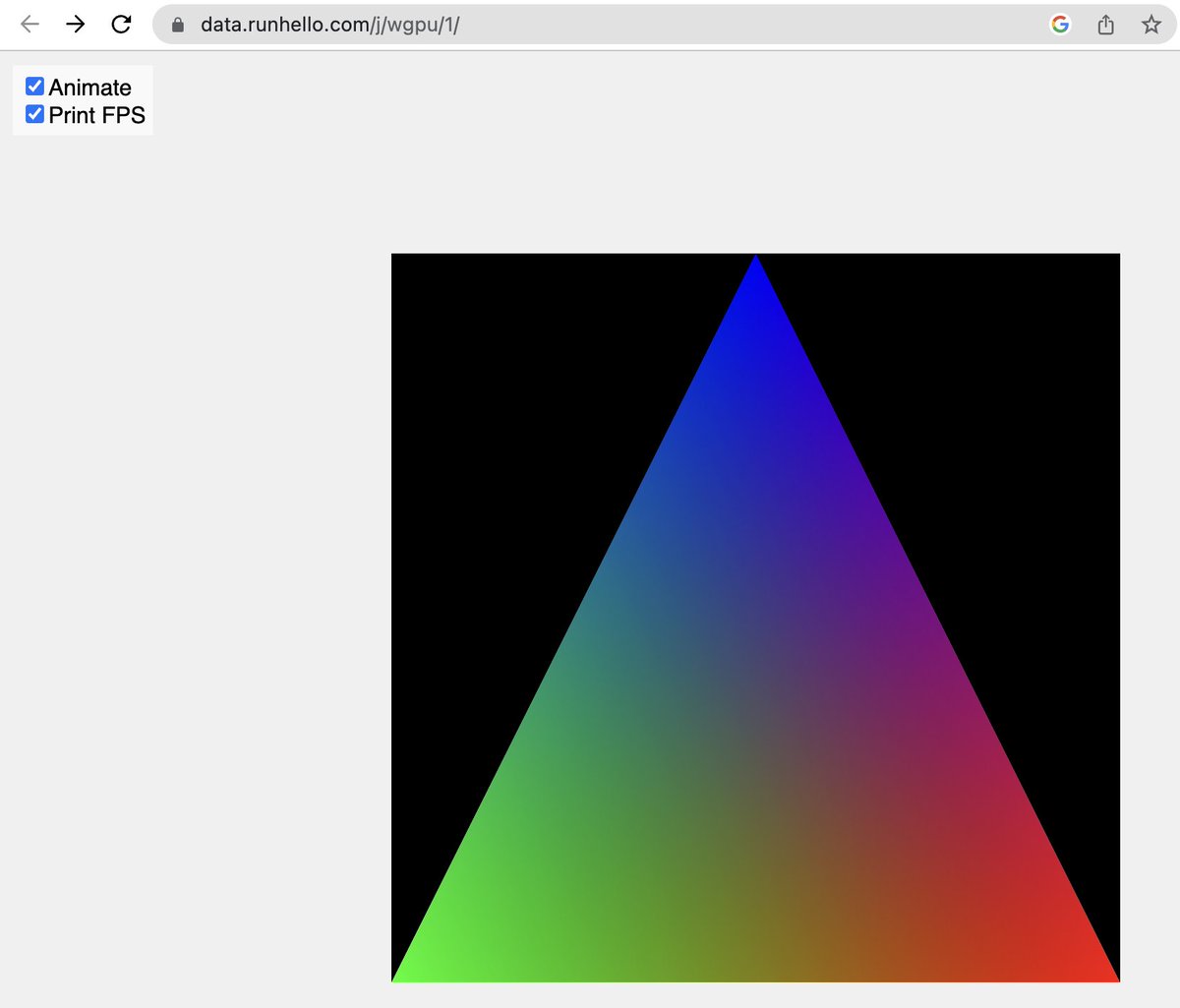1180x1008 pixels.
Task: Go back to the previous page
Action: (x=29, y=25)
